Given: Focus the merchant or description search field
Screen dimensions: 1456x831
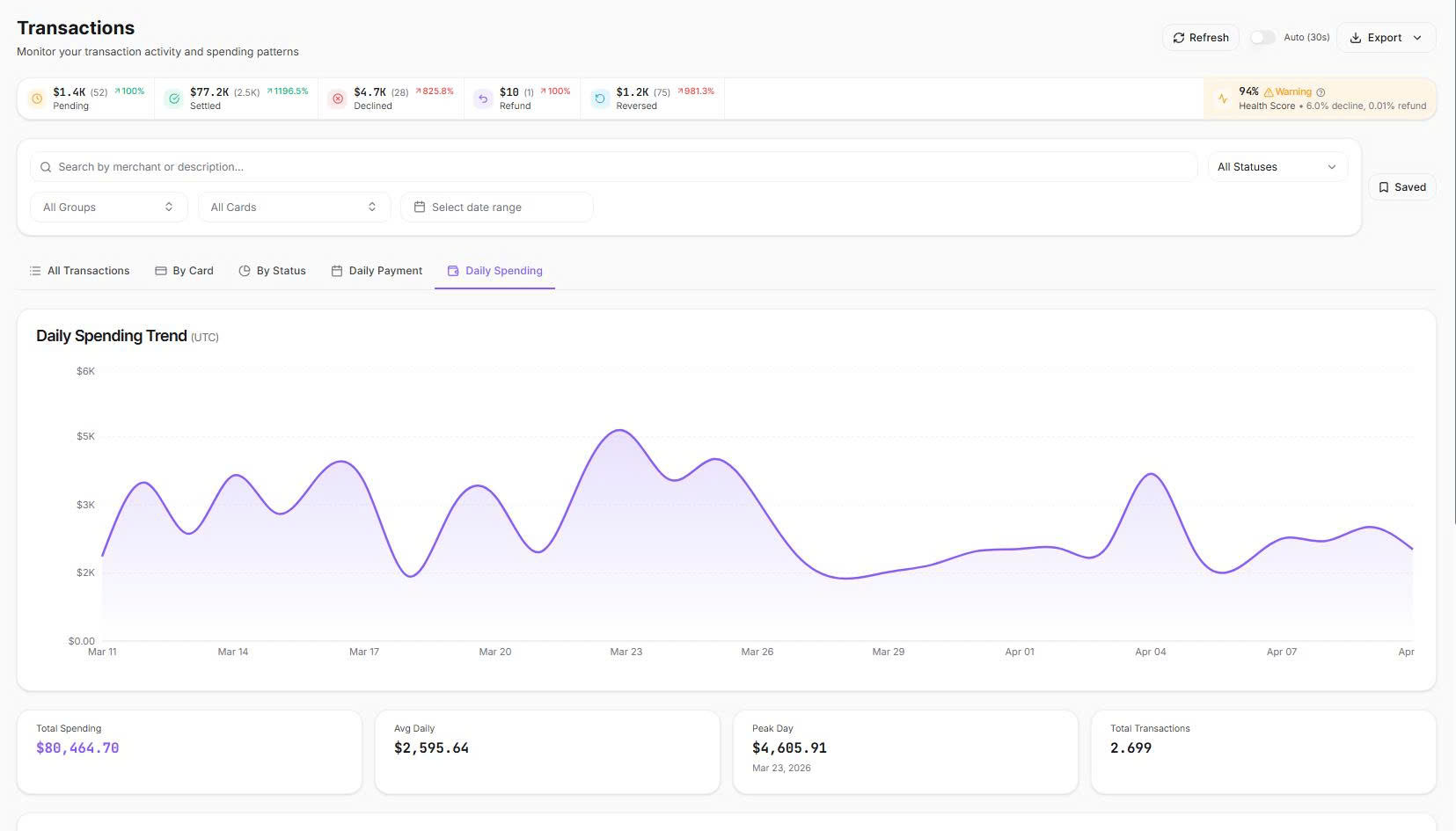Looking at the screenshot, I should tap(616, 167).
